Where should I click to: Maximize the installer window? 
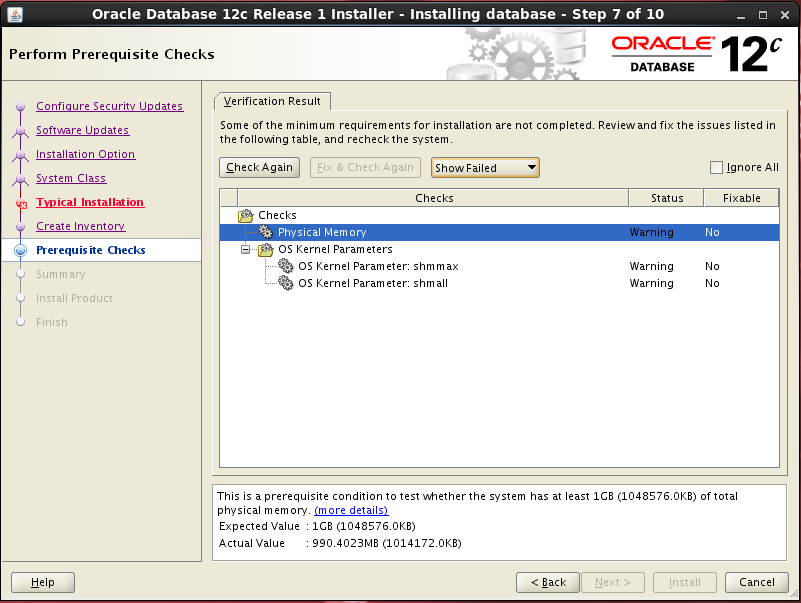763,15
